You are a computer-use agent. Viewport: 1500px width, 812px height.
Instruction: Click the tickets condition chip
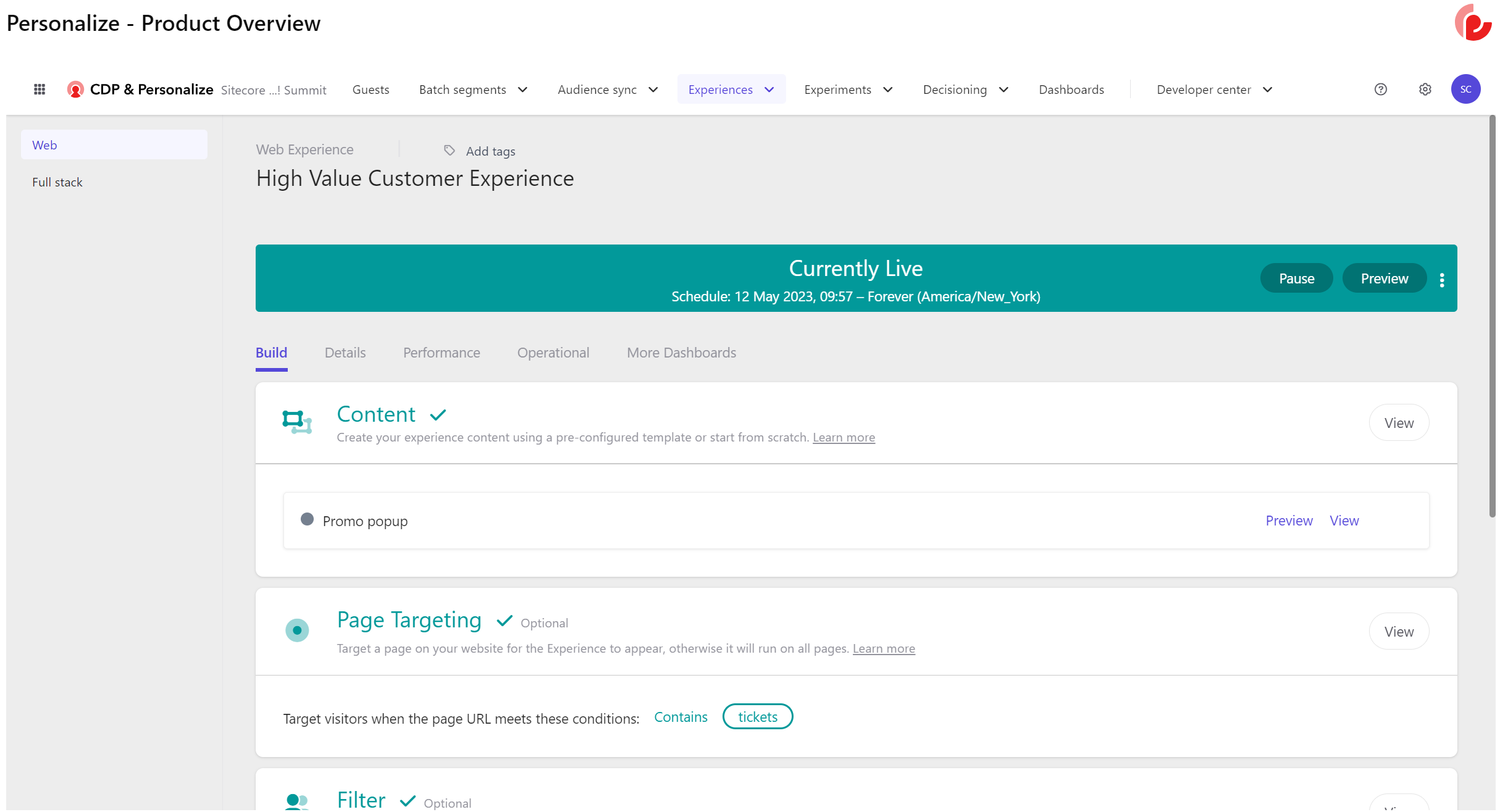pos(757,717)
